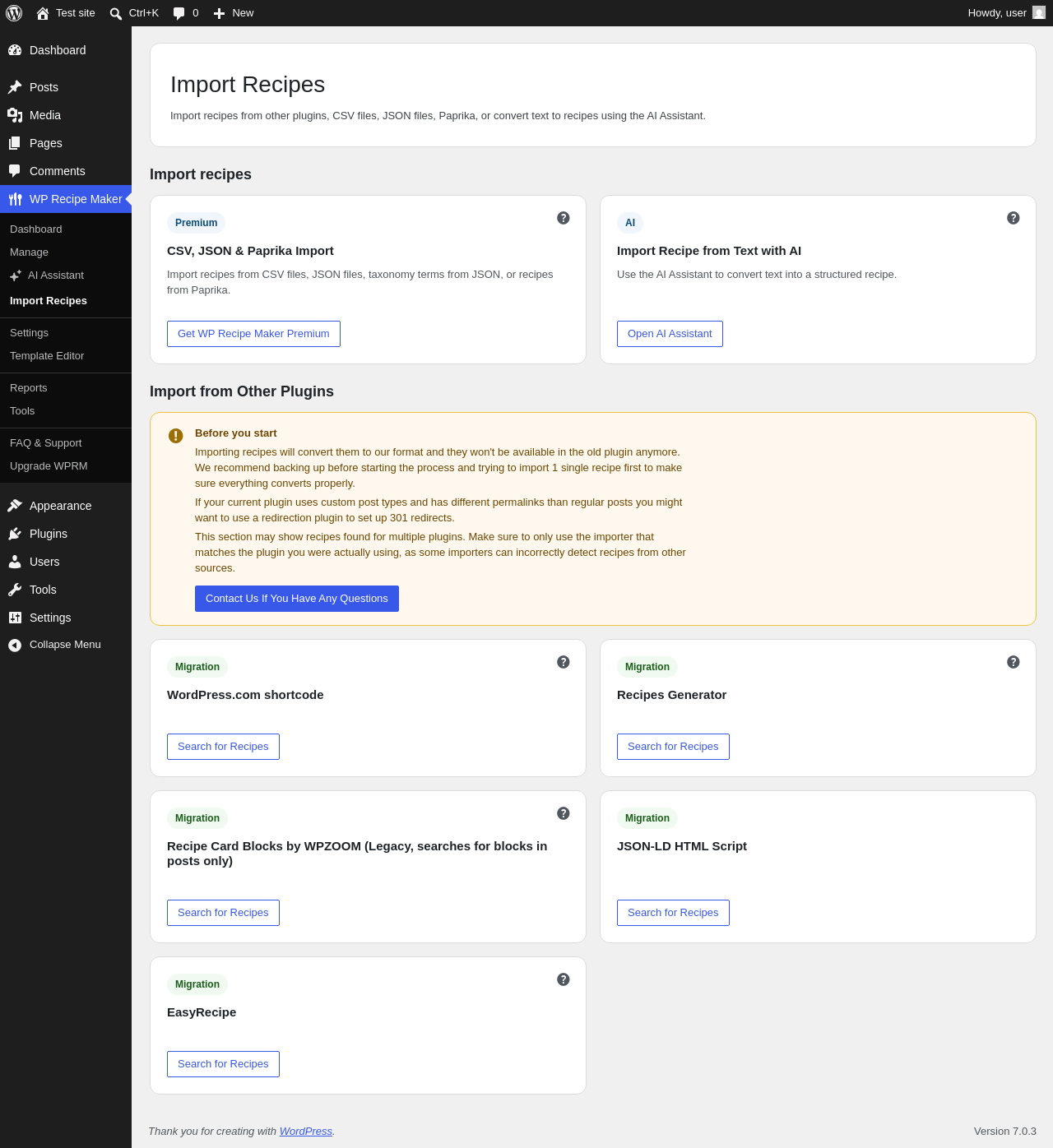The width and height of the screenshot is (1053, 1148).
Task: Open FAQ & Support submenu item
Action: coord(66,443)
